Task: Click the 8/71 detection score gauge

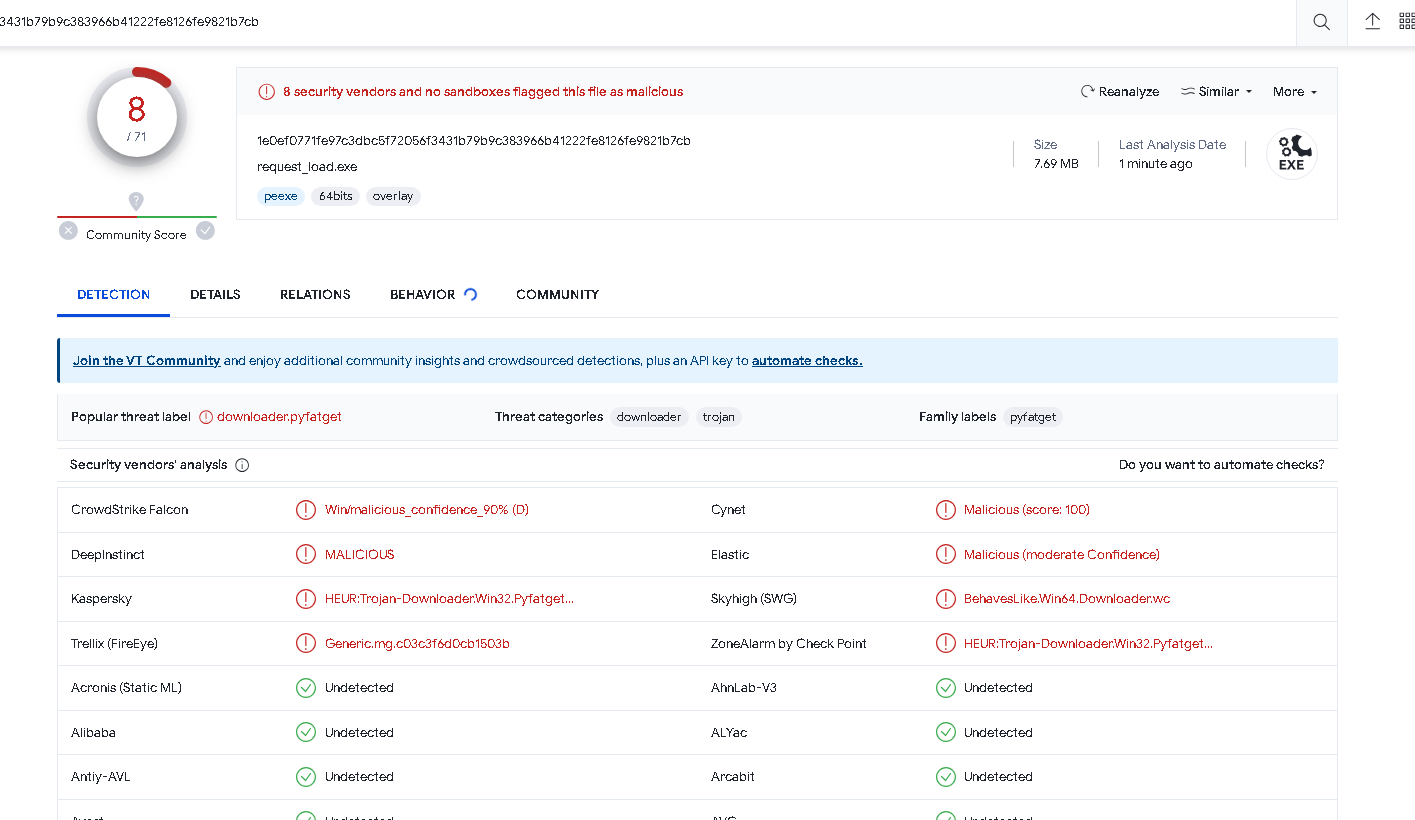Action: click(x=137, y=117)
